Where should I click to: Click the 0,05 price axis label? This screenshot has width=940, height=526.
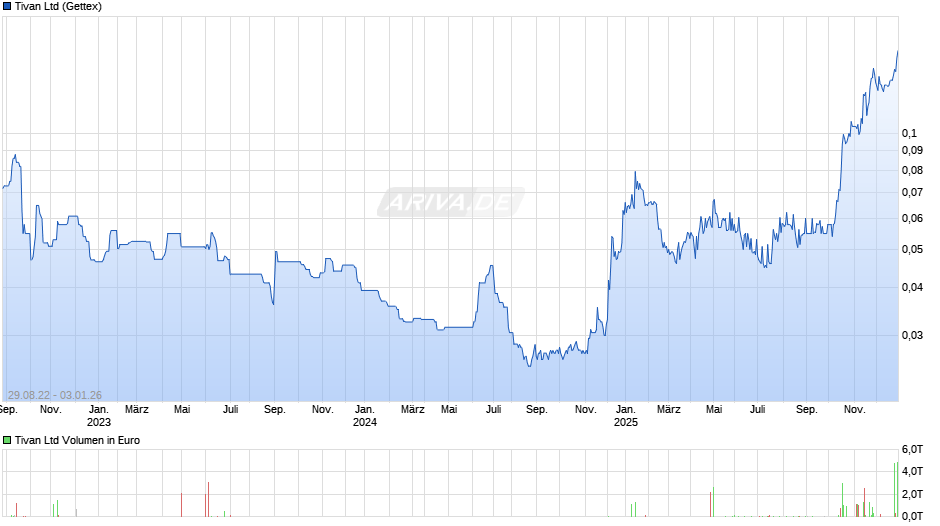[x=912, y=250]
